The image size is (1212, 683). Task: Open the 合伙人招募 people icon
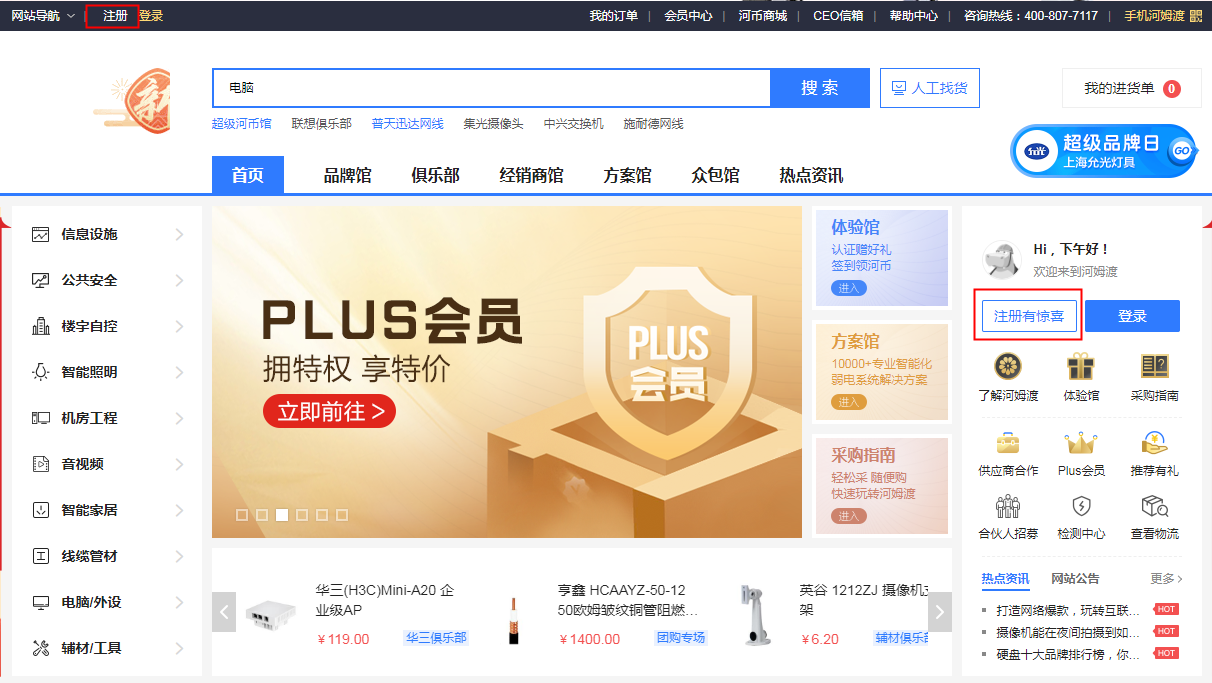click(x=1008, y=506)
